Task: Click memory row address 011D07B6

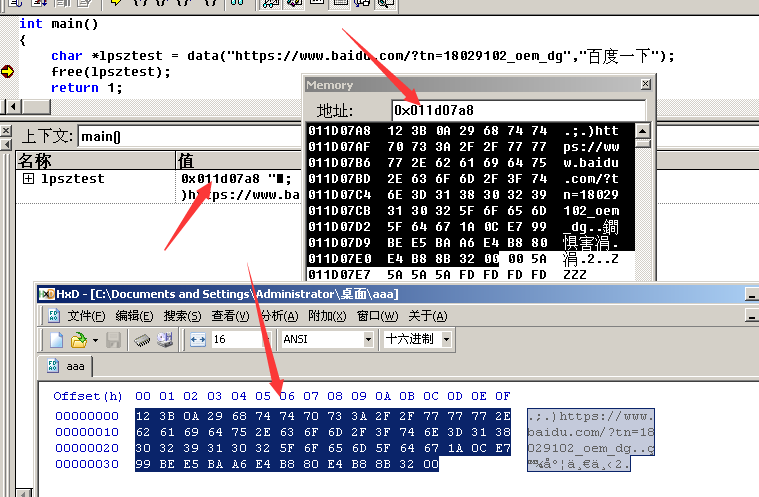Action: coord(339,163)
